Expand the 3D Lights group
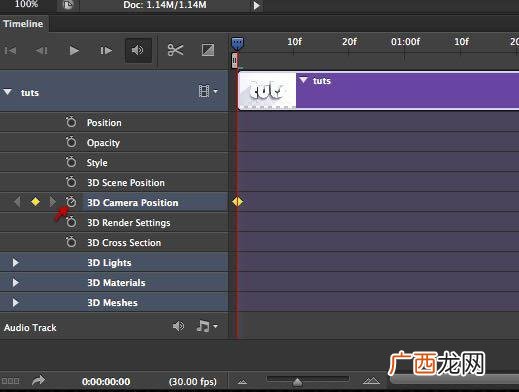This screenshot has height=392, width=519. pos(15,263)
